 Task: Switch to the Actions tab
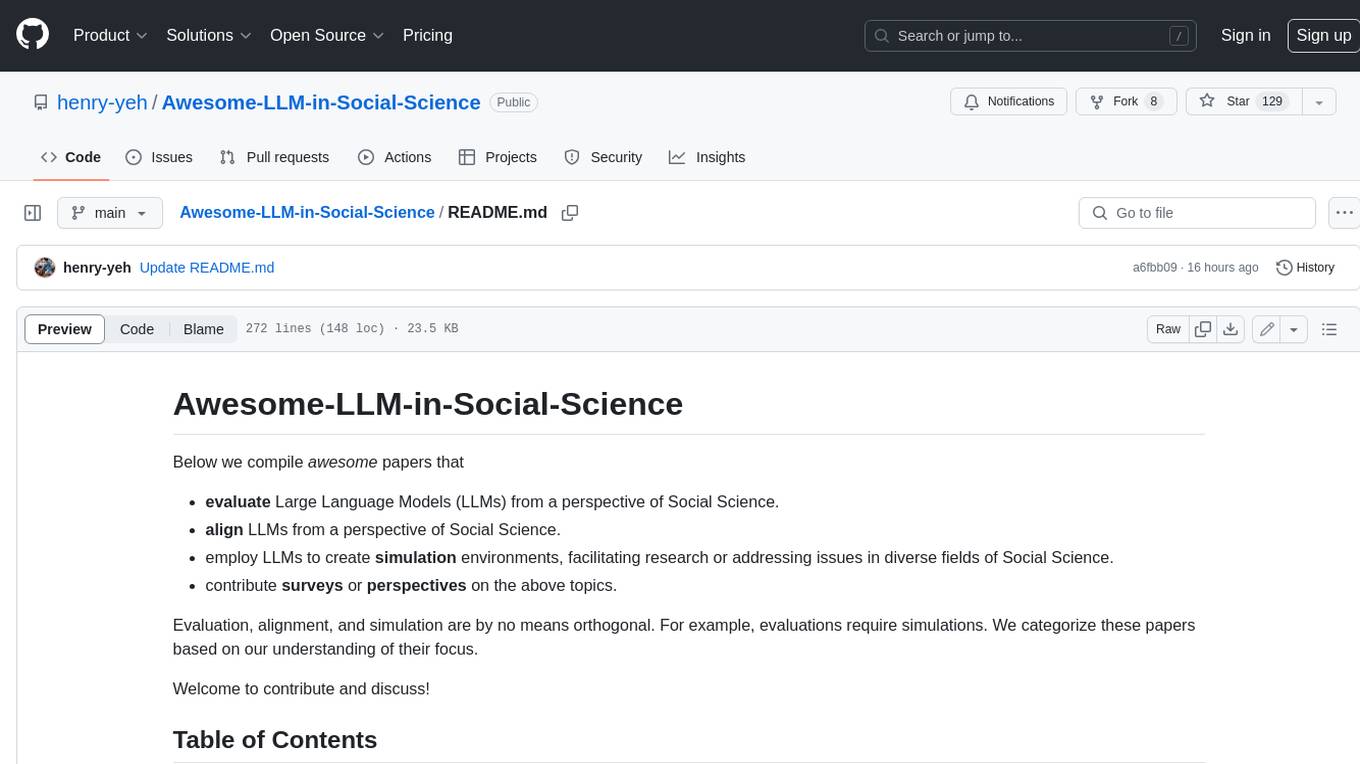(x=394, y=157)
